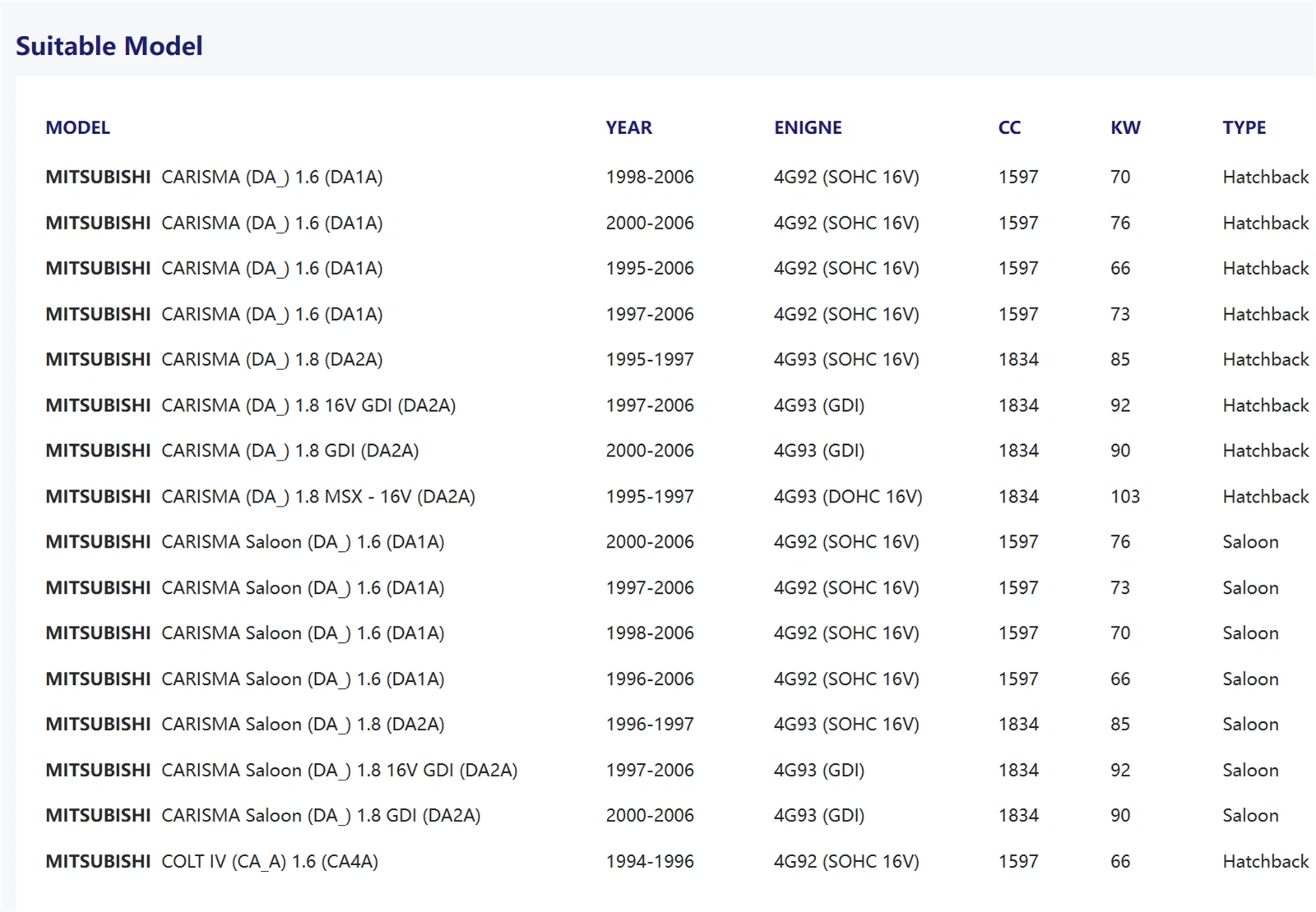Click the CC column header
1316x912 pixels.
coord(1009,127)
